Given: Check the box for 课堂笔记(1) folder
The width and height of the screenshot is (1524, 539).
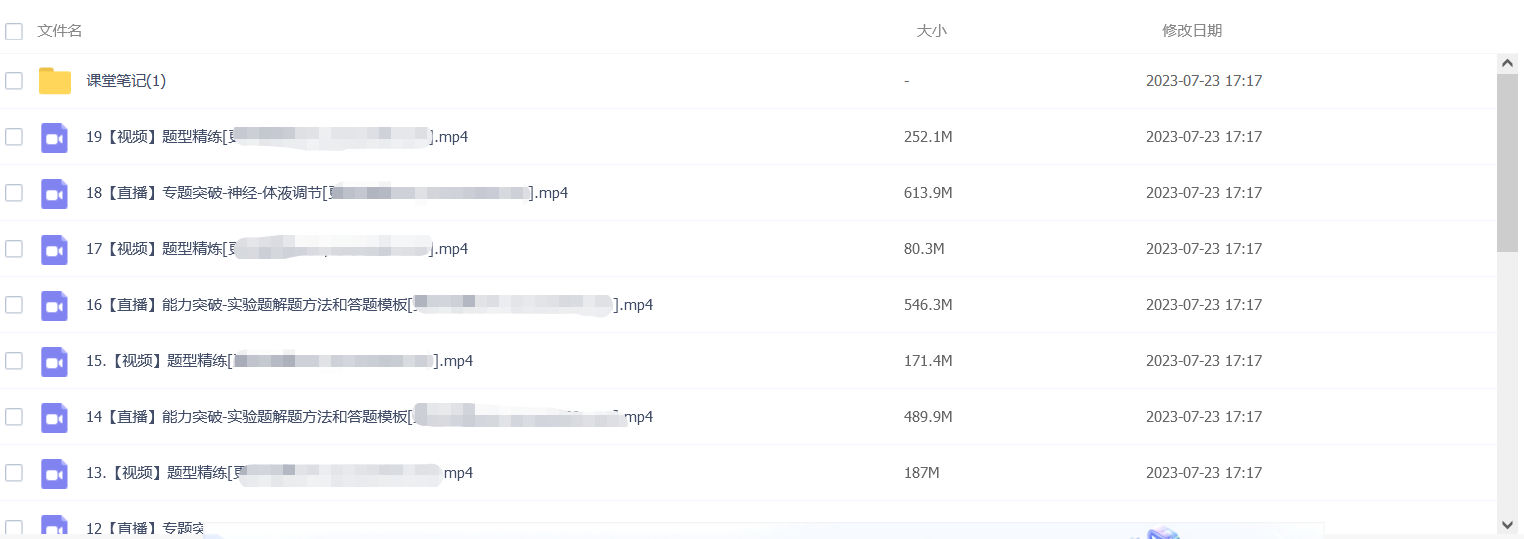Looking at the screenshot, I should 14,81.
